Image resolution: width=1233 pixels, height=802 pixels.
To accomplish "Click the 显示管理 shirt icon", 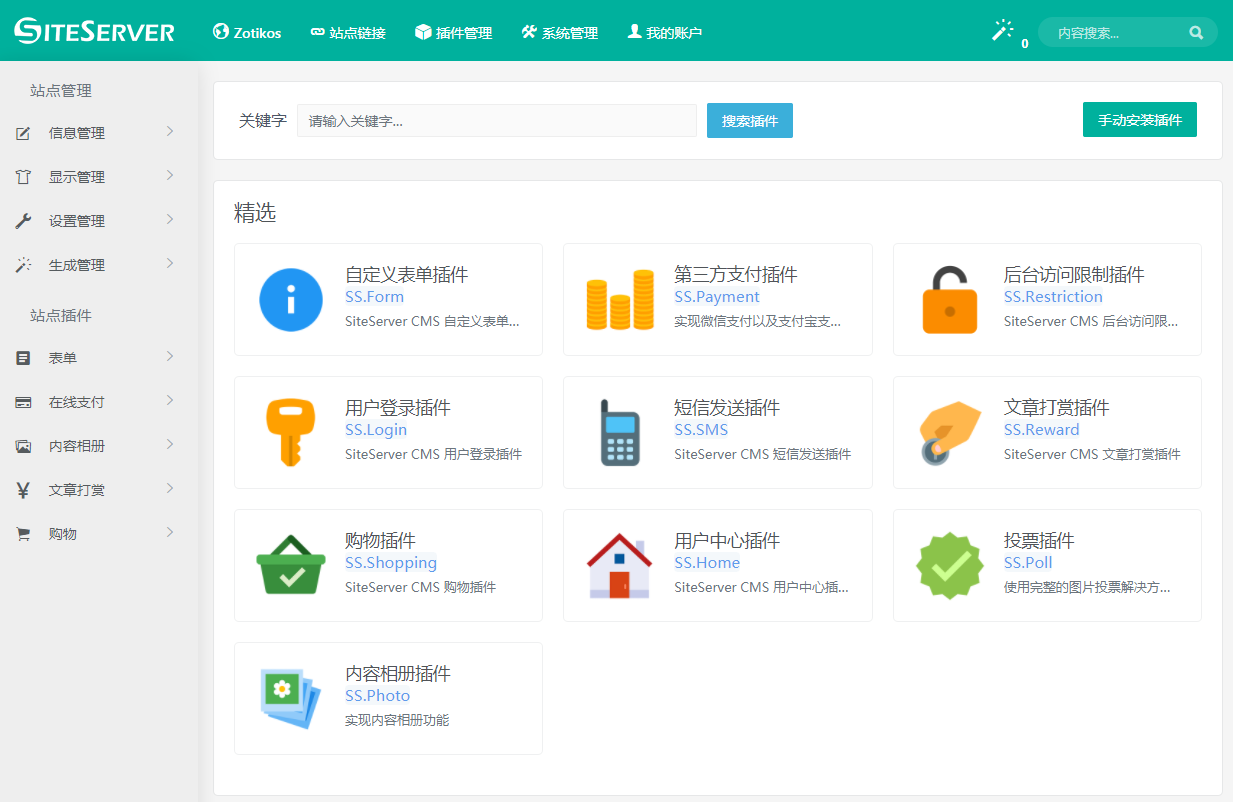I will (23, 177).
